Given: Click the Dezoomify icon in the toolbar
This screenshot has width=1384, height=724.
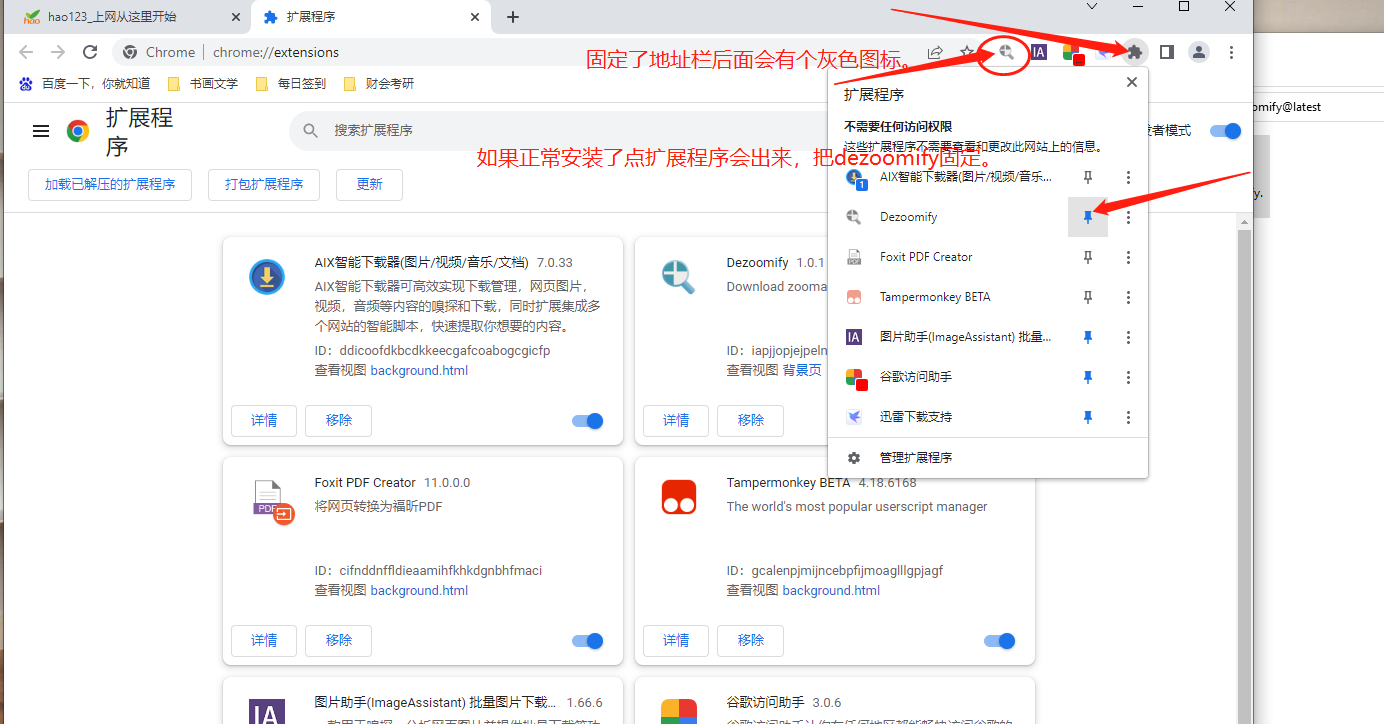Looking at the screenshot, I should 1007,52.
